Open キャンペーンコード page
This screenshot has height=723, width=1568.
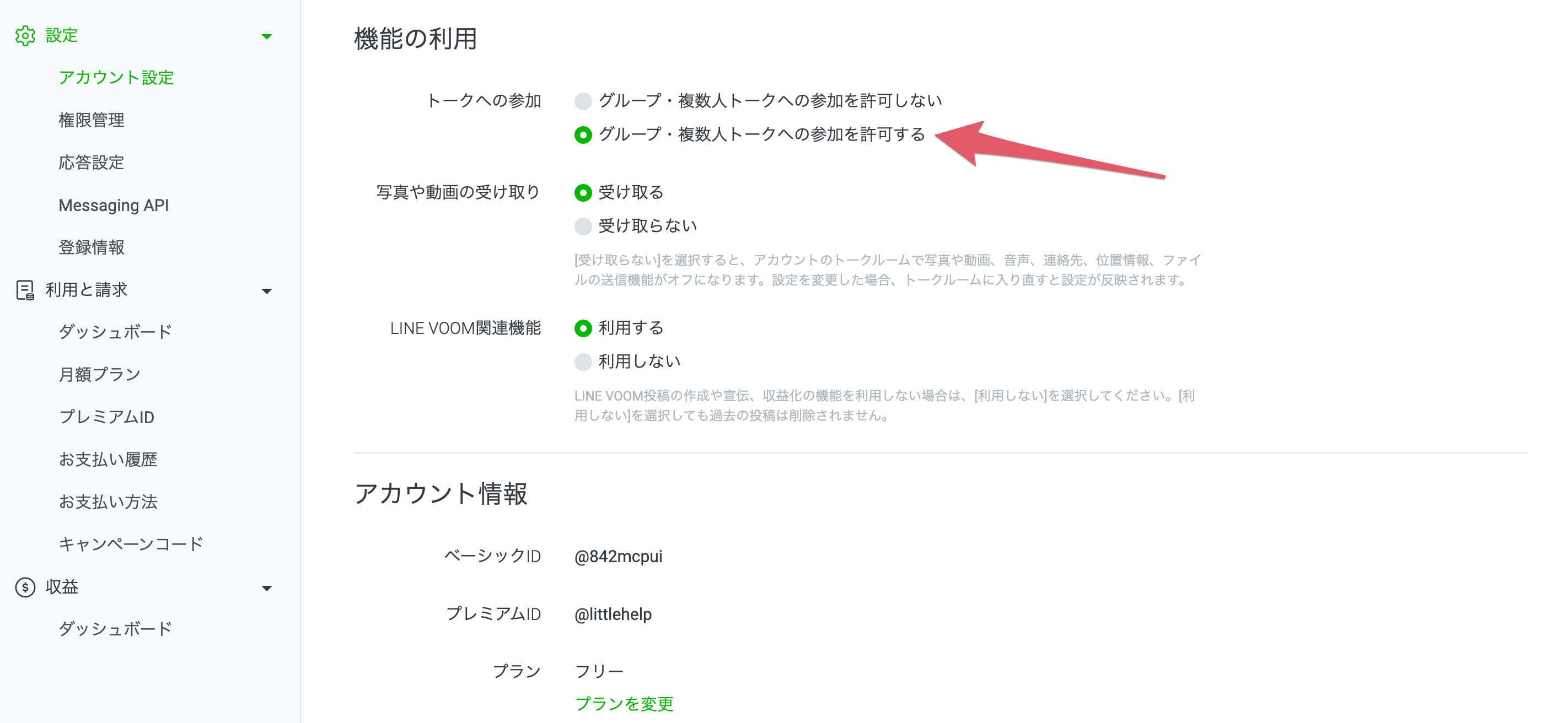click(131, 544)
